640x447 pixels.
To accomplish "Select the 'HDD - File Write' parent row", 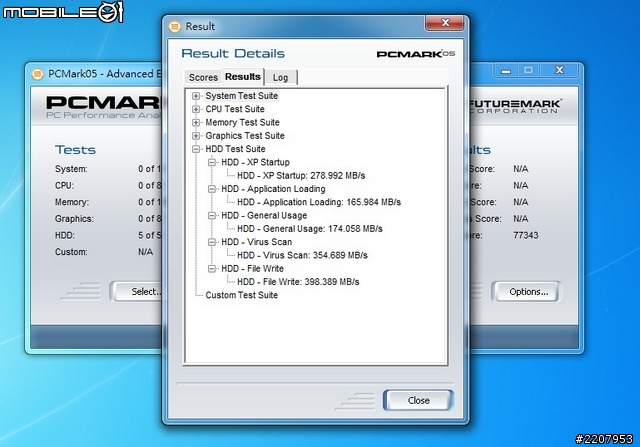I will [x=252, y=269].
